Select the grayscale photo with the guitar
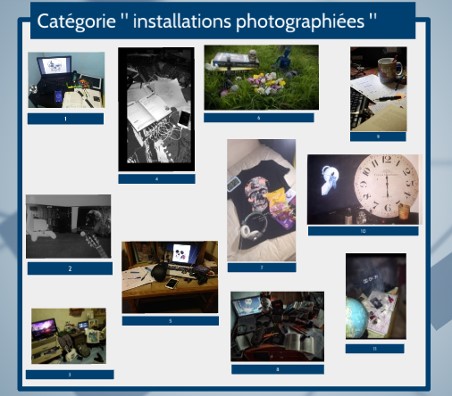This screenshot has width=452, height=396. click(x=69, y=226)
